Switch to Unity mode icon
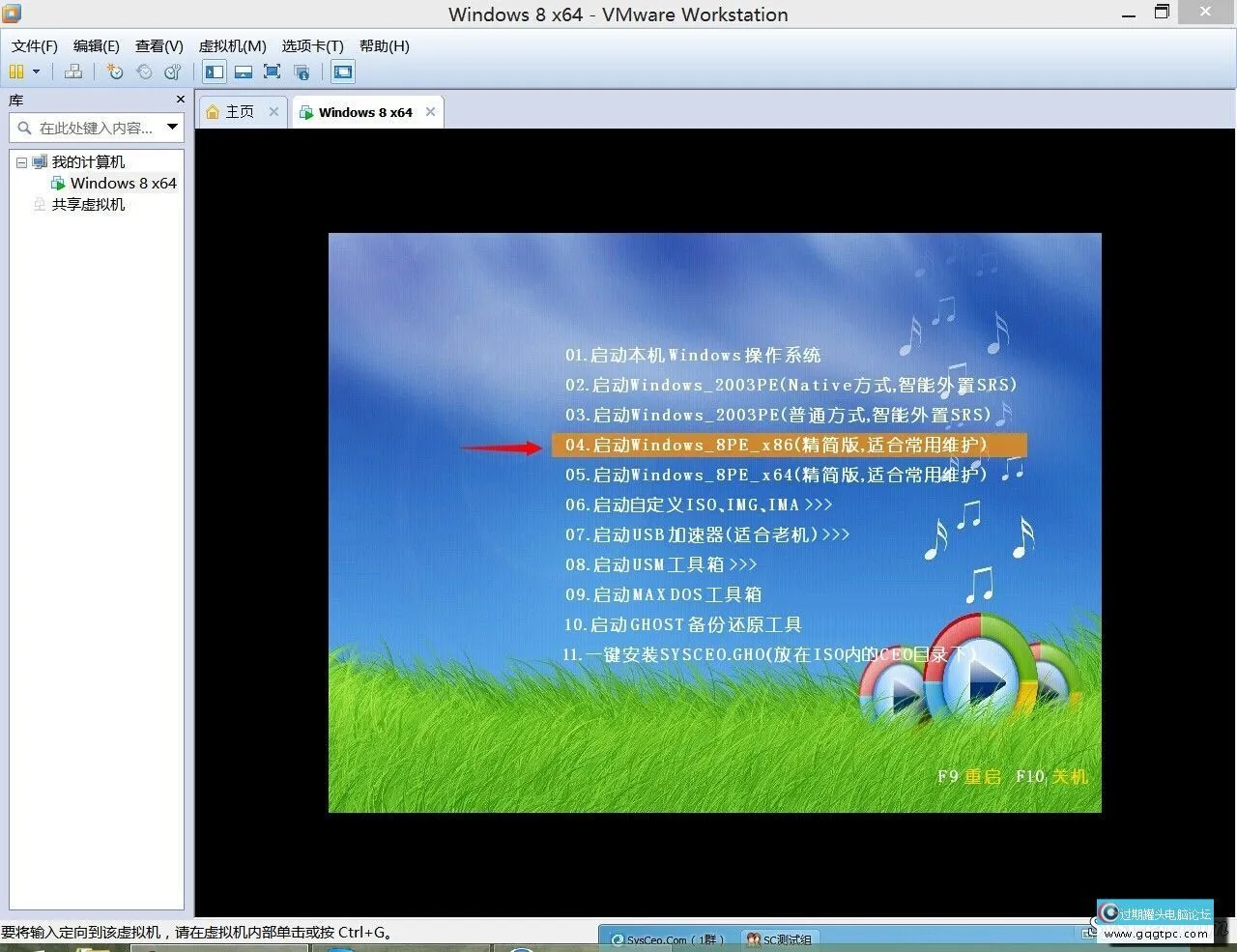 (302, 72)
